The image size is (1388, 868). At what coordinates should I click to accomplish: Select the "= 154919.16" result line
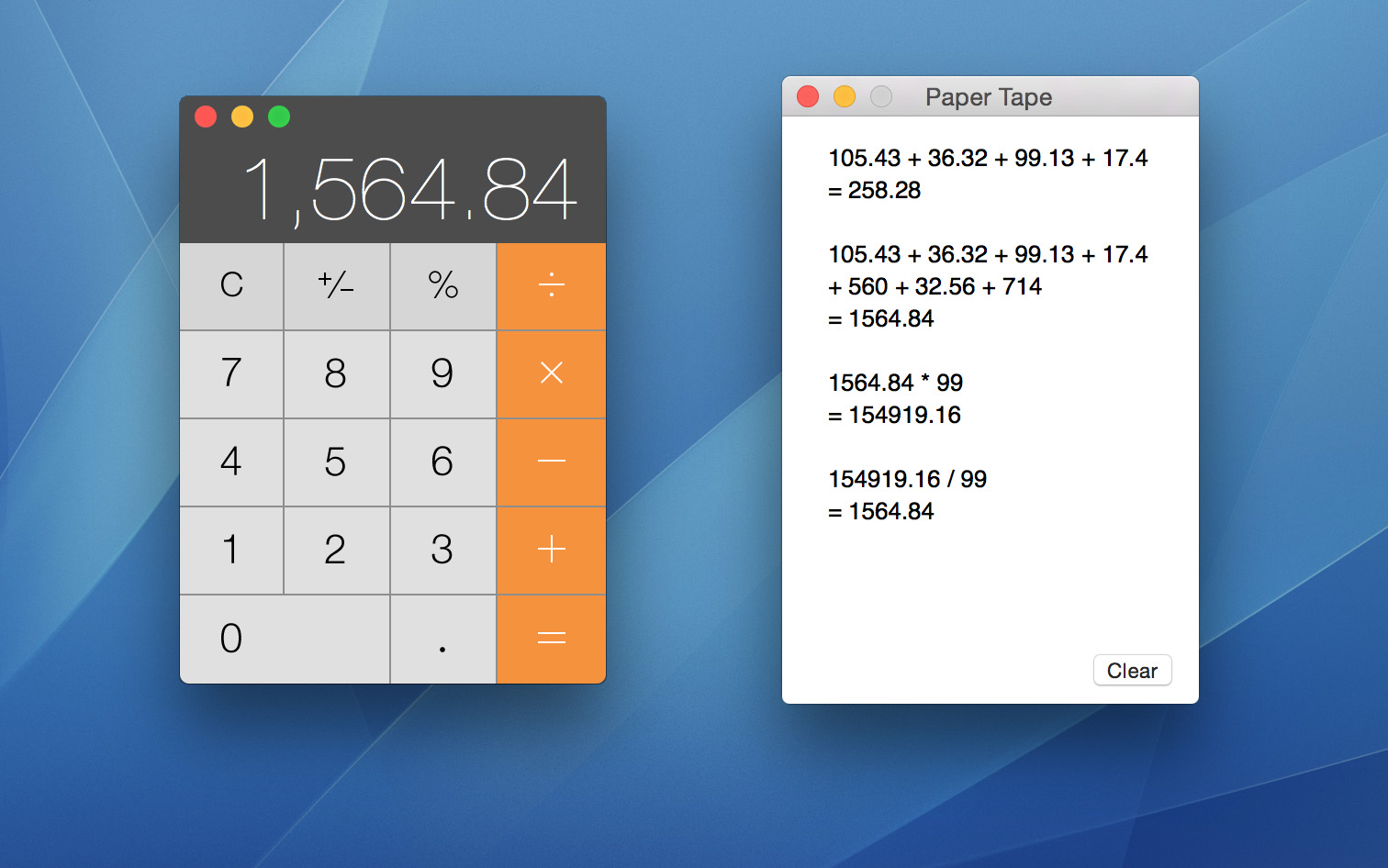[894, 415]
